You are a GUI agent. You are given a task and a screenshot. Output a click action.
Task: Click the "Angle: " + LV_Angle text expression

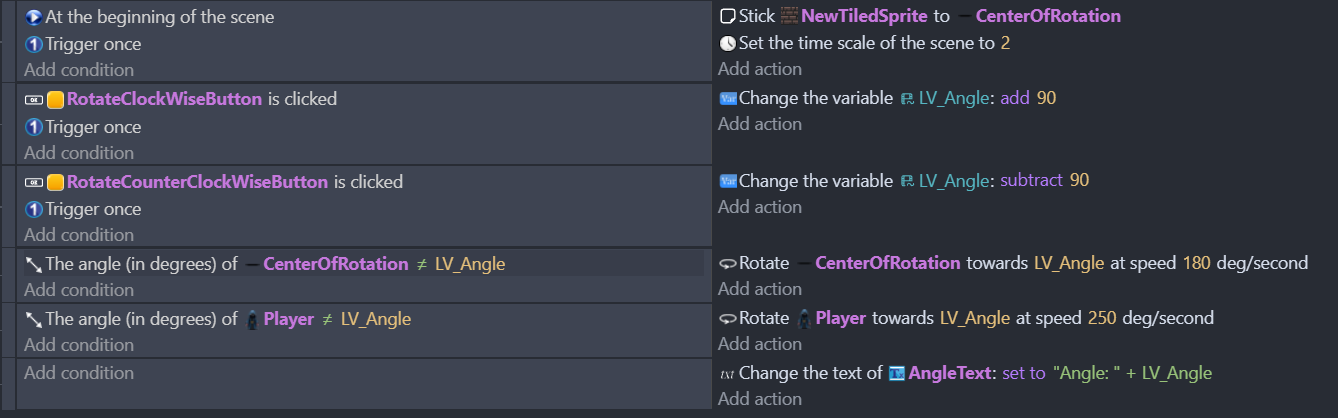tap(1132, 373)
